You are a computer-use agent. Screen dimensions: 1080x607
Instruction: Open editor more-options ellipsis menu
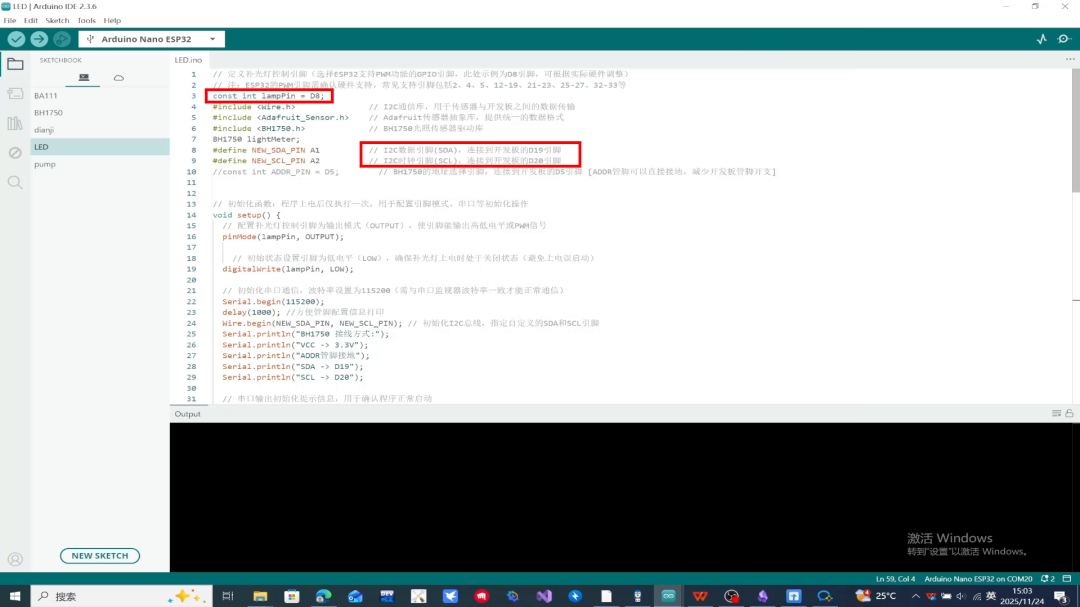tap(1070, 59)
